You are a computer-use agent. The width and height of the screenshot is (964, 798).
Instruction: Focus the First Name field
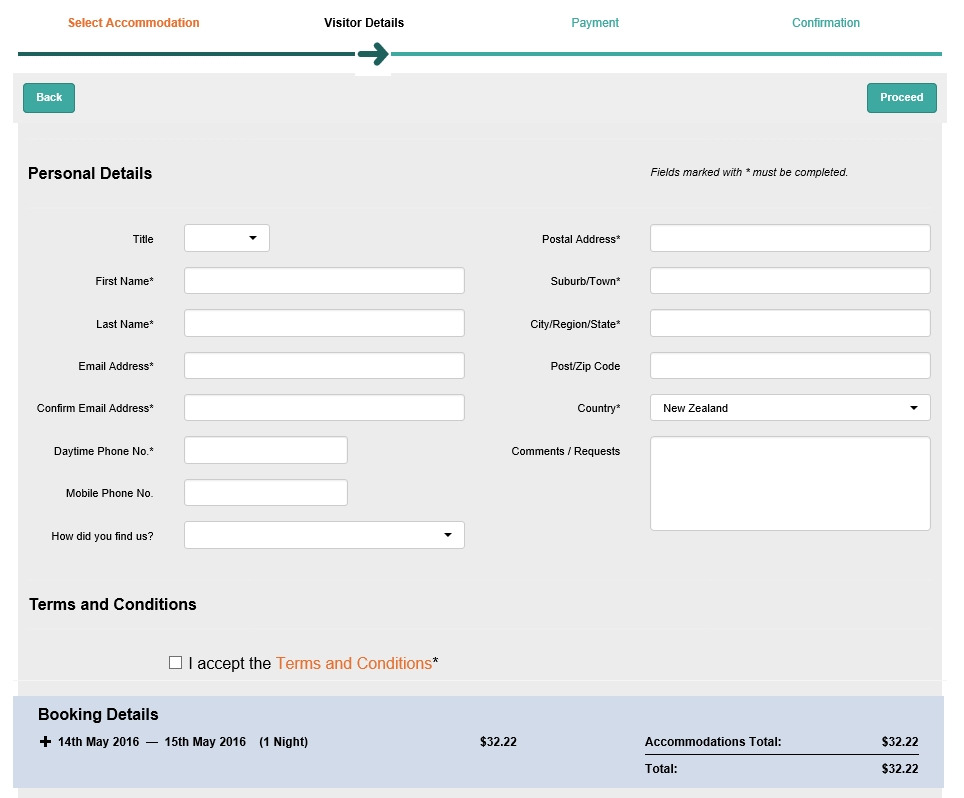(x=324, y=280)
